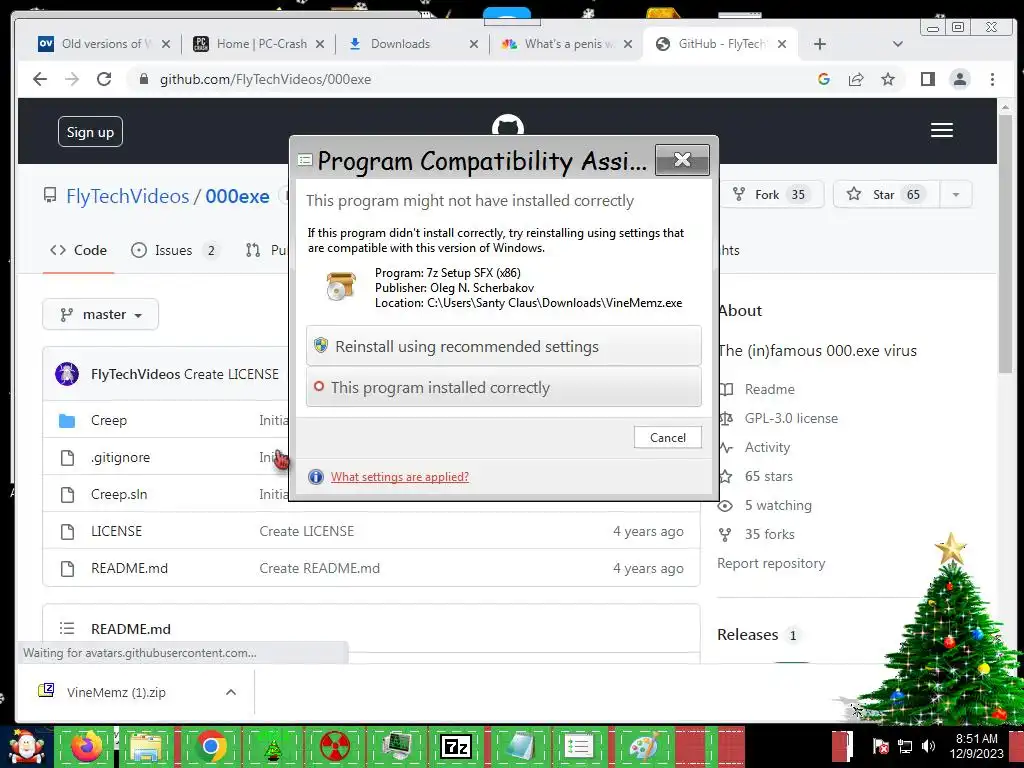This screenshot has height=768, width=1024.
Task: Open GitHub hamburger navigation menu
Action: (x=941, y=130)
